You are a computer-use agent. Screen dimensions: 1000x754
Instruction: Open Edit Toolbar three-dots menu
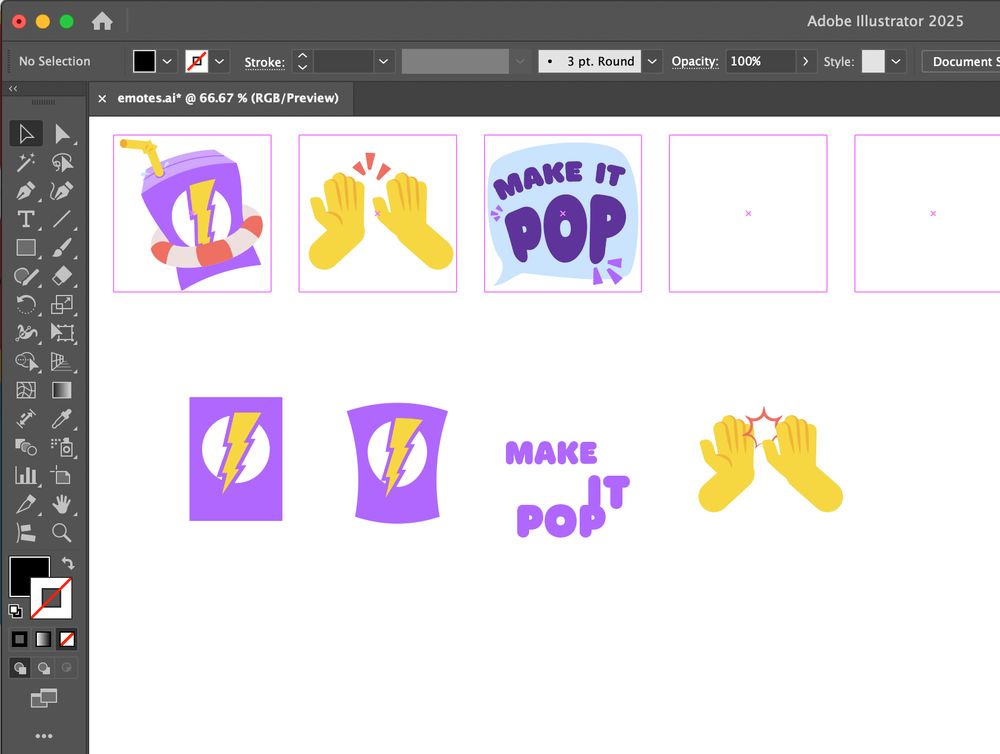click(x=44, y=736)
